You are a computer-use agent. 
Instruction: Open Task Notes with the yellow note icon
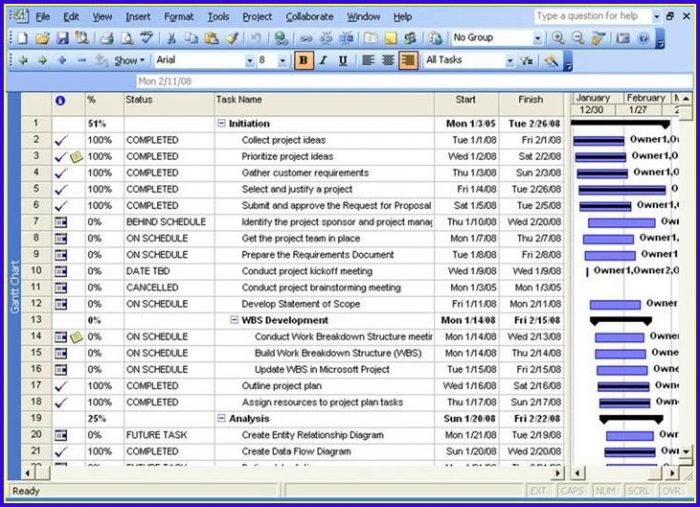[x=390, y=38]
